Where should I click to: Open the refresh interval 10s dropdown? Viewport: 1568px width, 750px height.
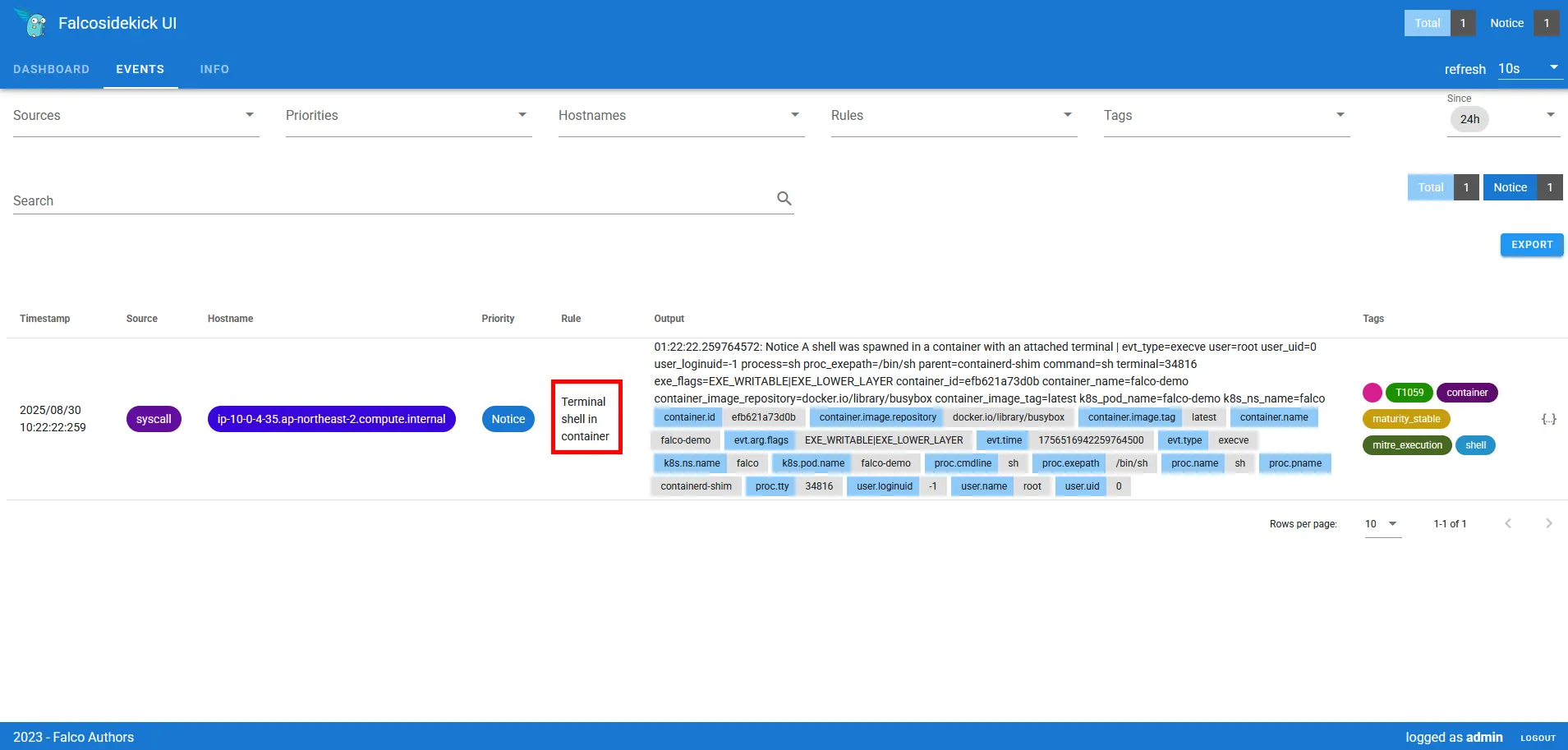(x=1530, y=69)
